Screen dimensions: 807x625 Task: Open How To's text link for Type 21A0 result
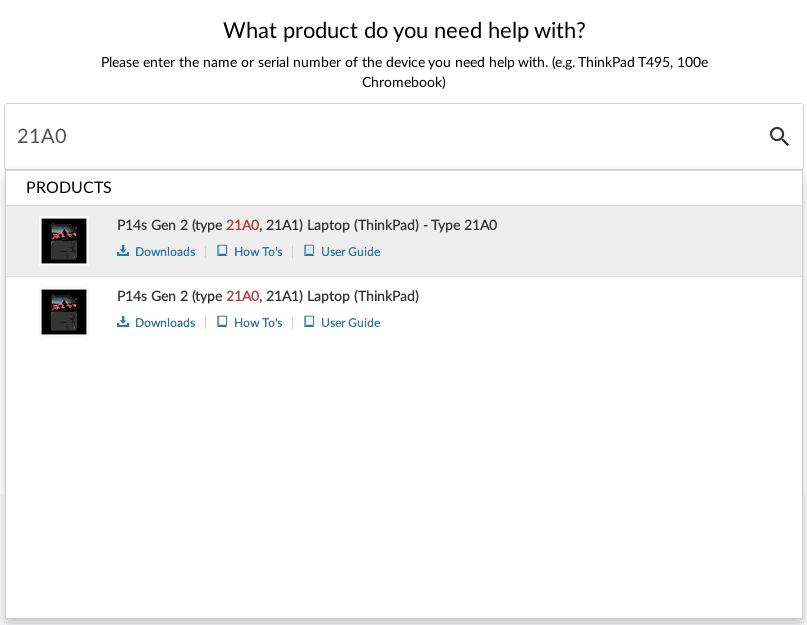tap(258, 252)
